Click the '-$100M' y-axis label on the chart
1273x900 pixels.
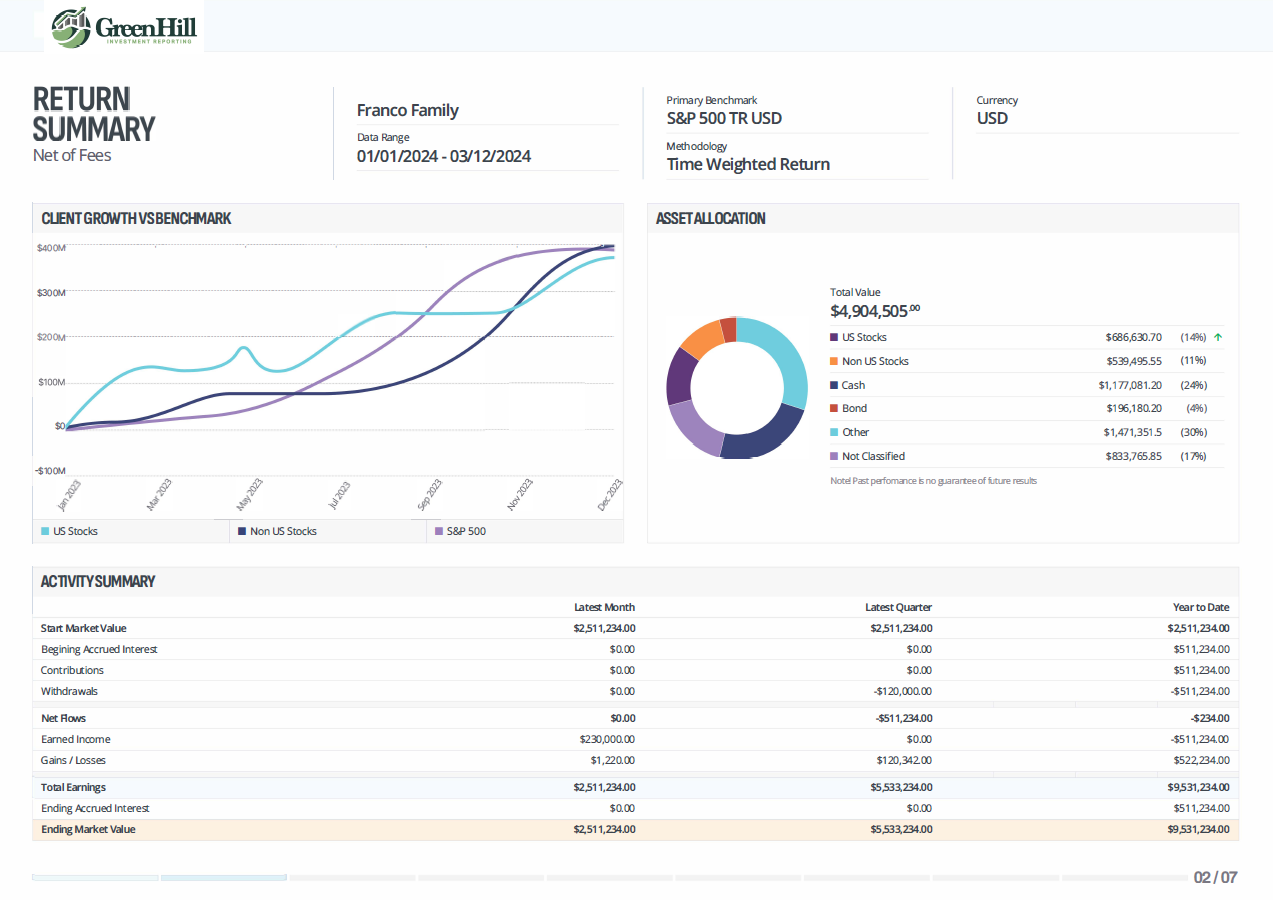coord(50,471)
